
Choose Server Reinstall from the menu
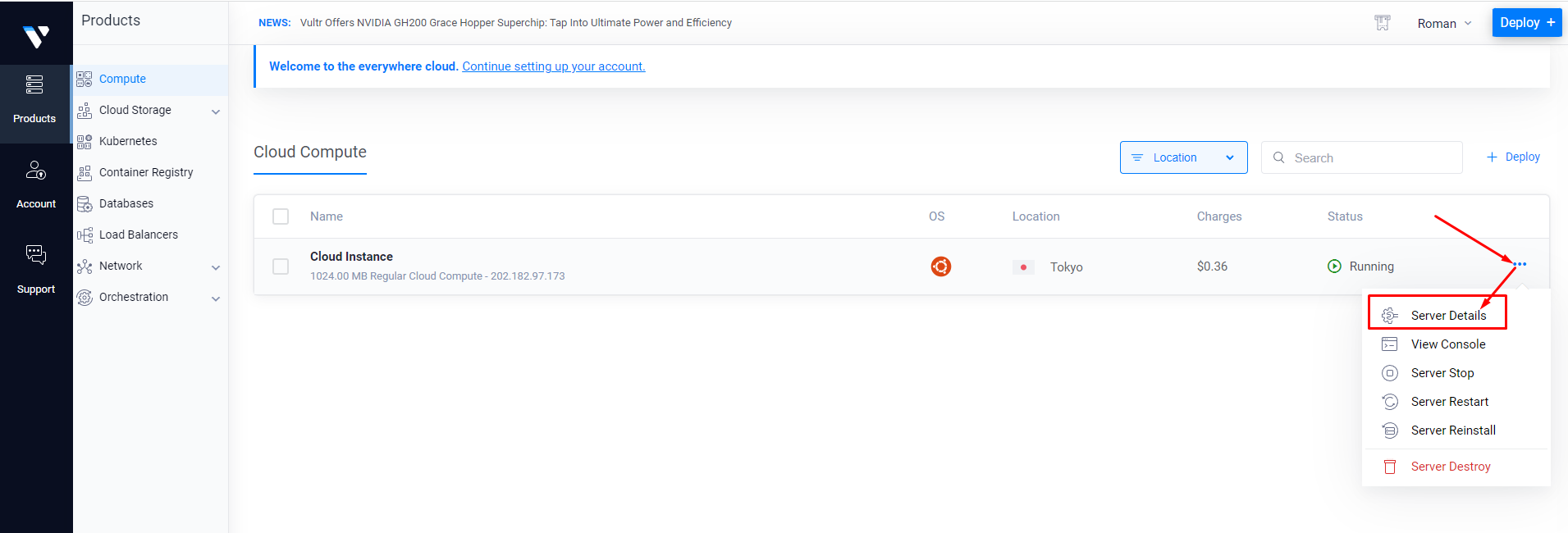(x=1453, y=430)
